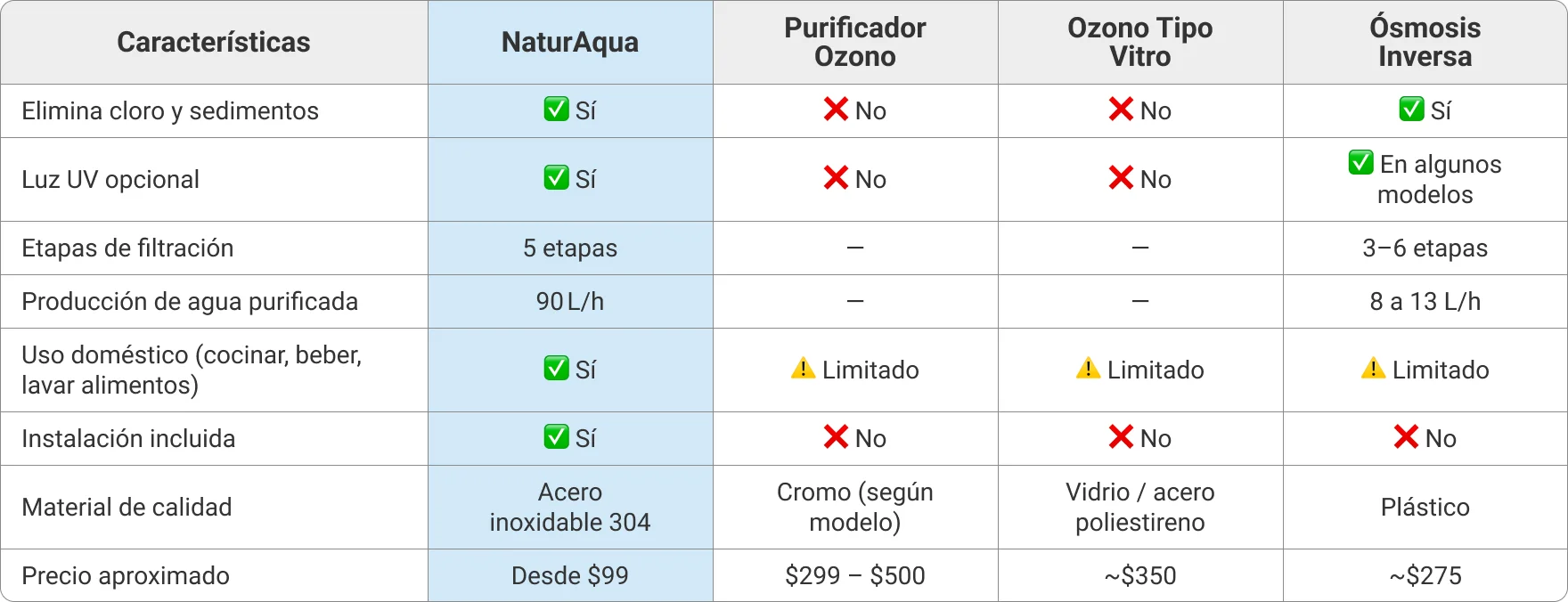
Task: Click the green checkmark in NaturAqua's chlorine row
Action: click(556, 110)
